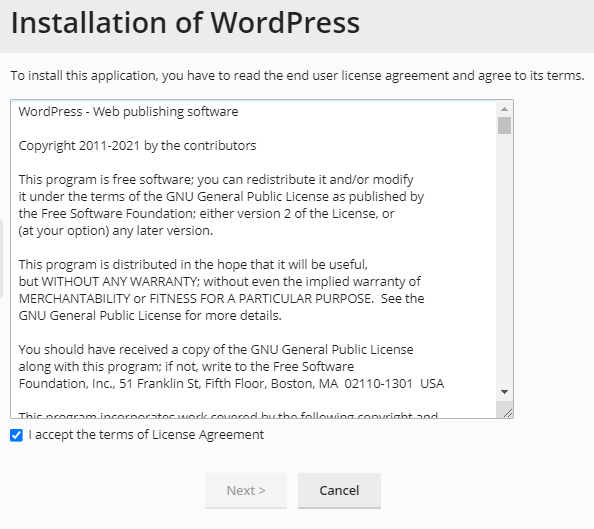Image resolution: width=594 pixels, height=529 pixels.
Task: Click 'but WITHOUT ANY WARRANTY' line
Action: click(x=220, y=282)
